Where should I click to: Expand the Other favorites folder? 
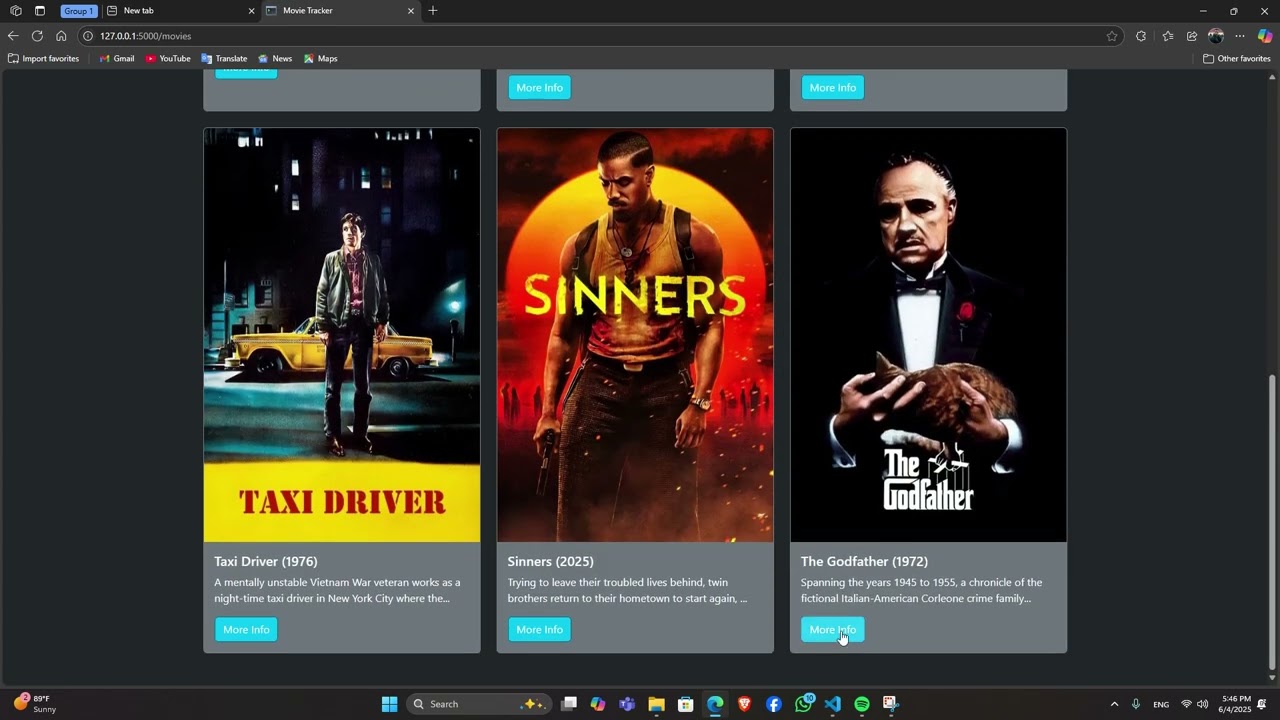pyautogui.click(x=1237, y=59)
